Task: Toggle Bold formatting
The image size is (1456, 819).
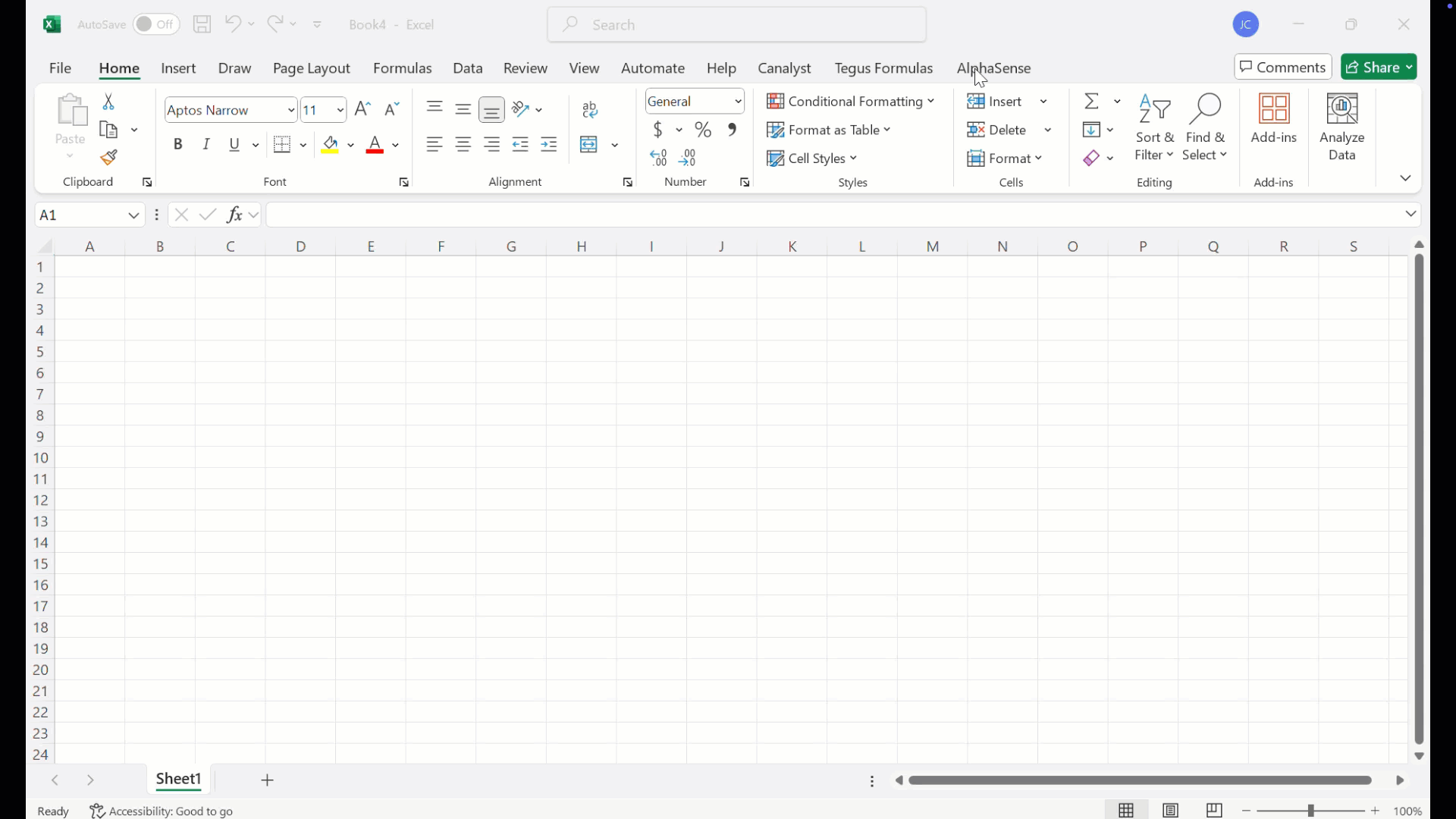Action: (x=178, y=144)
